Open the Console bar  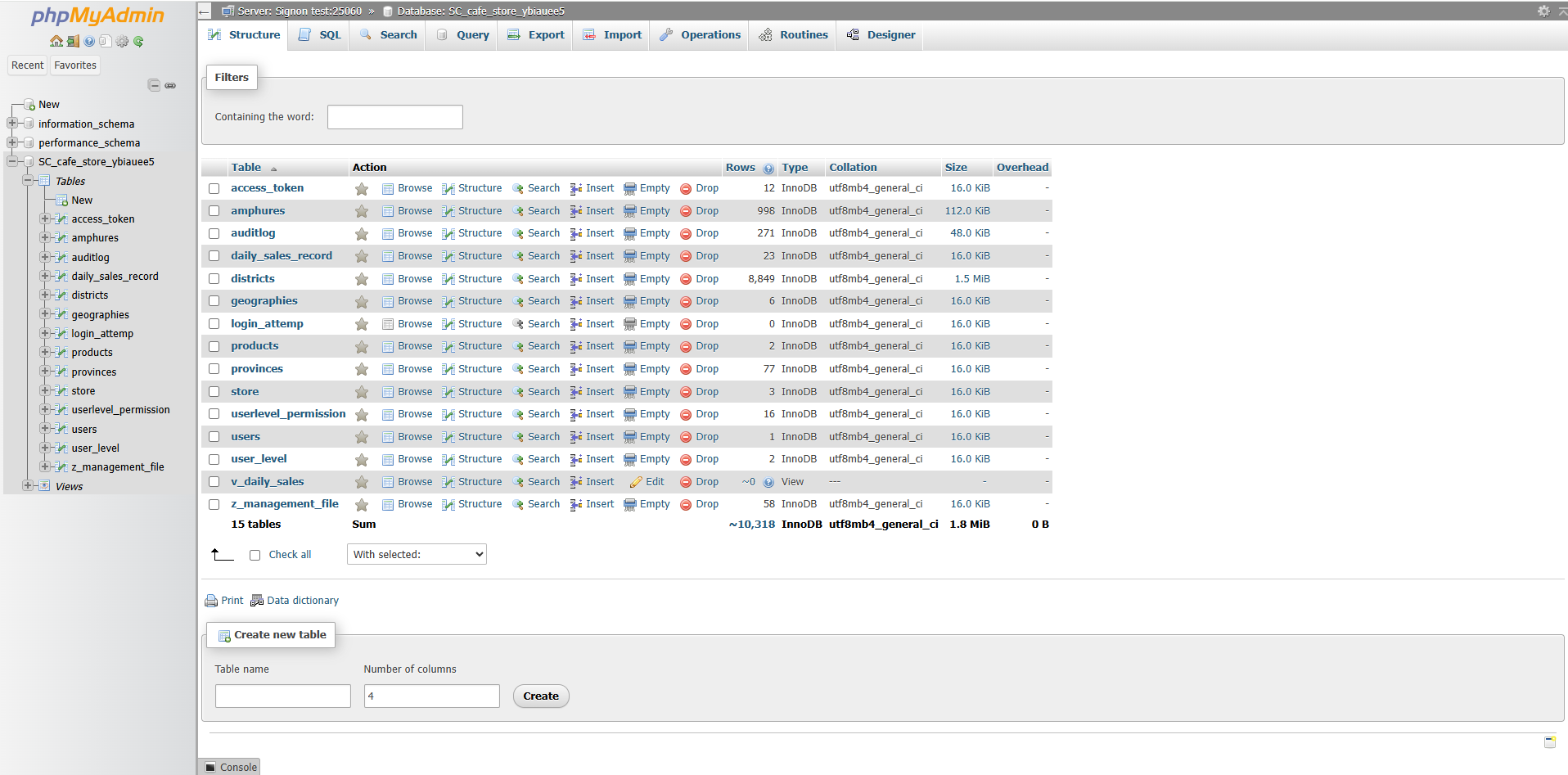click(231, 767)
